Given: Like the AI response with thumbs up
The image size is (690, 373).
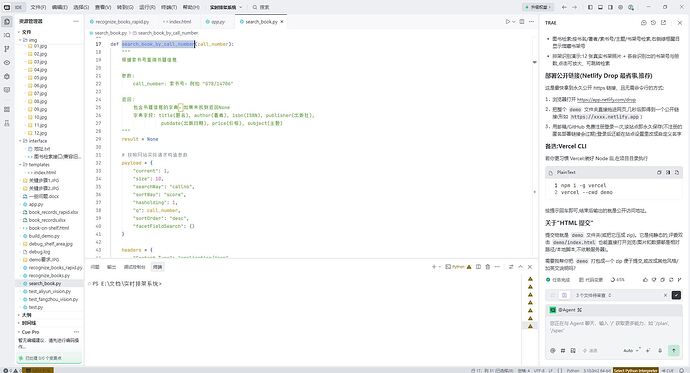Looking at the screenshot, I should [646, 279].
